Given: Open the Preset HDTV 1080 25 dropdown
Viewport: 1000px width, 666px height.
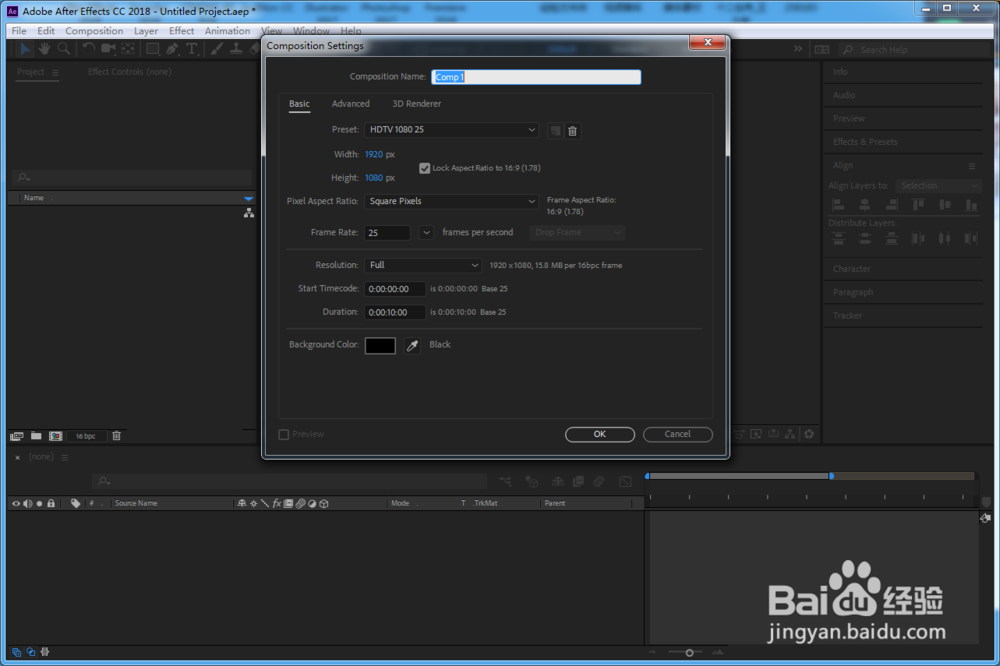Looking at the screenshot, I should click(452, 130).
